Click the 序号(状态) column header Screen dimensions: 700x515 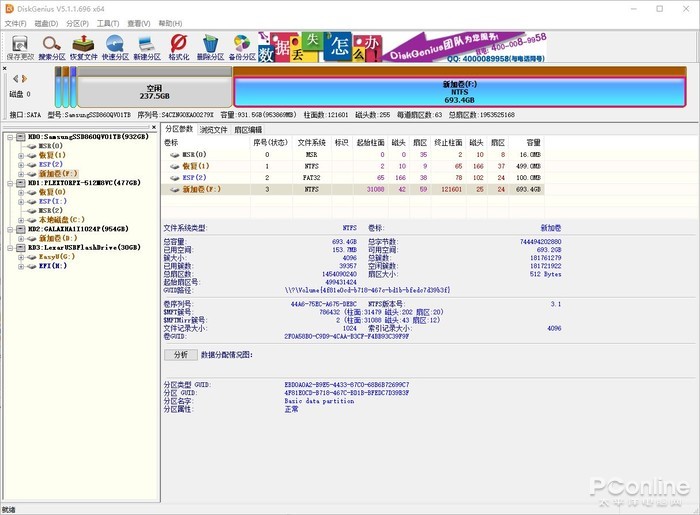271,143
